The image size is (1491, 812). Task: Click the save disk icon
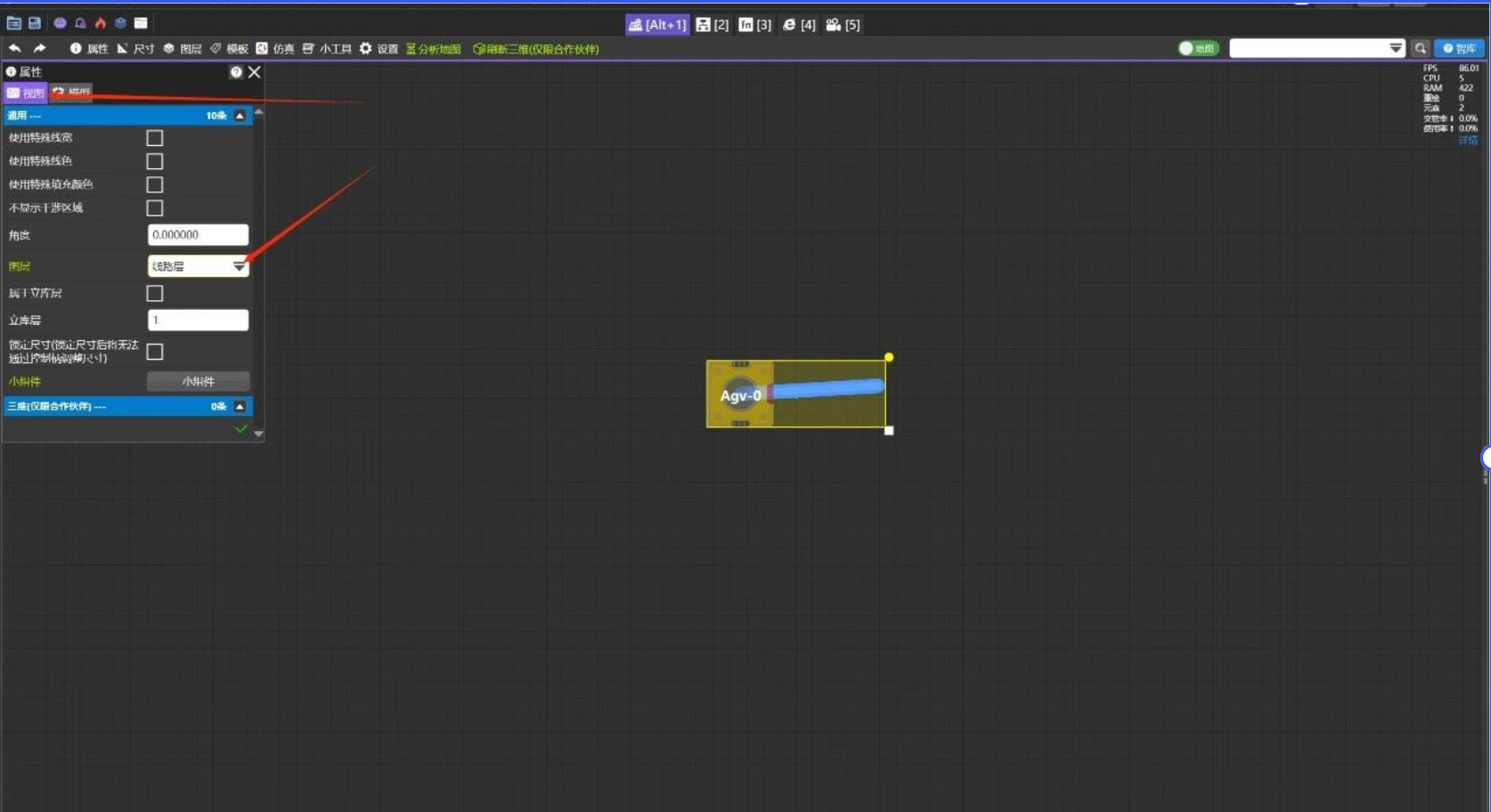pyautogui.click(x=35, y=23)
